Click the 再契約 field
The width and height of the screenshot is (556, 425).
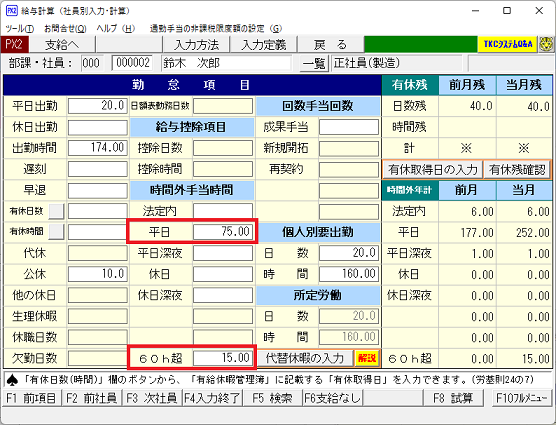[x=349, y=169]
